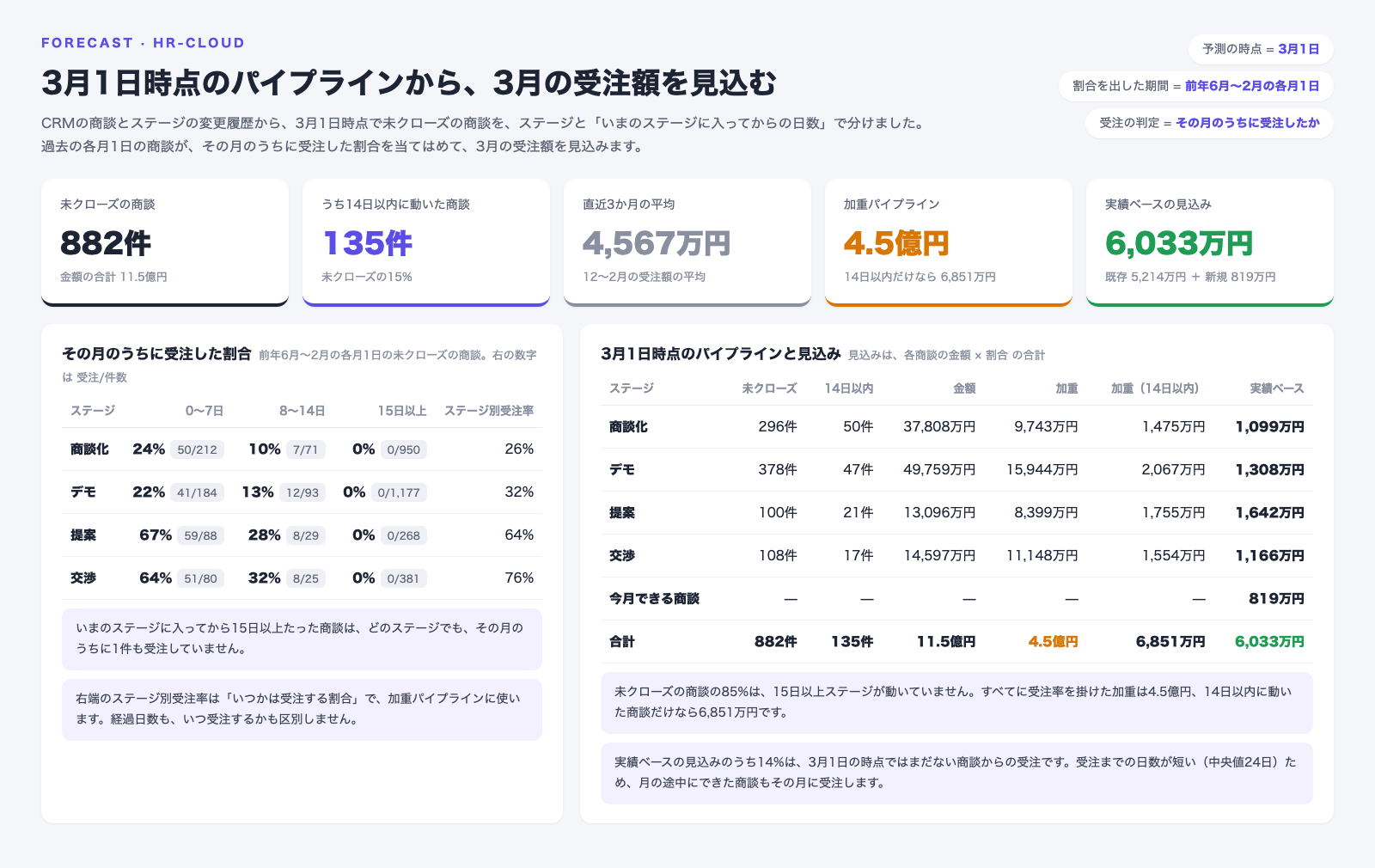Select the 実績ベースの見込み 6,033万円 card

[1210, 242]
